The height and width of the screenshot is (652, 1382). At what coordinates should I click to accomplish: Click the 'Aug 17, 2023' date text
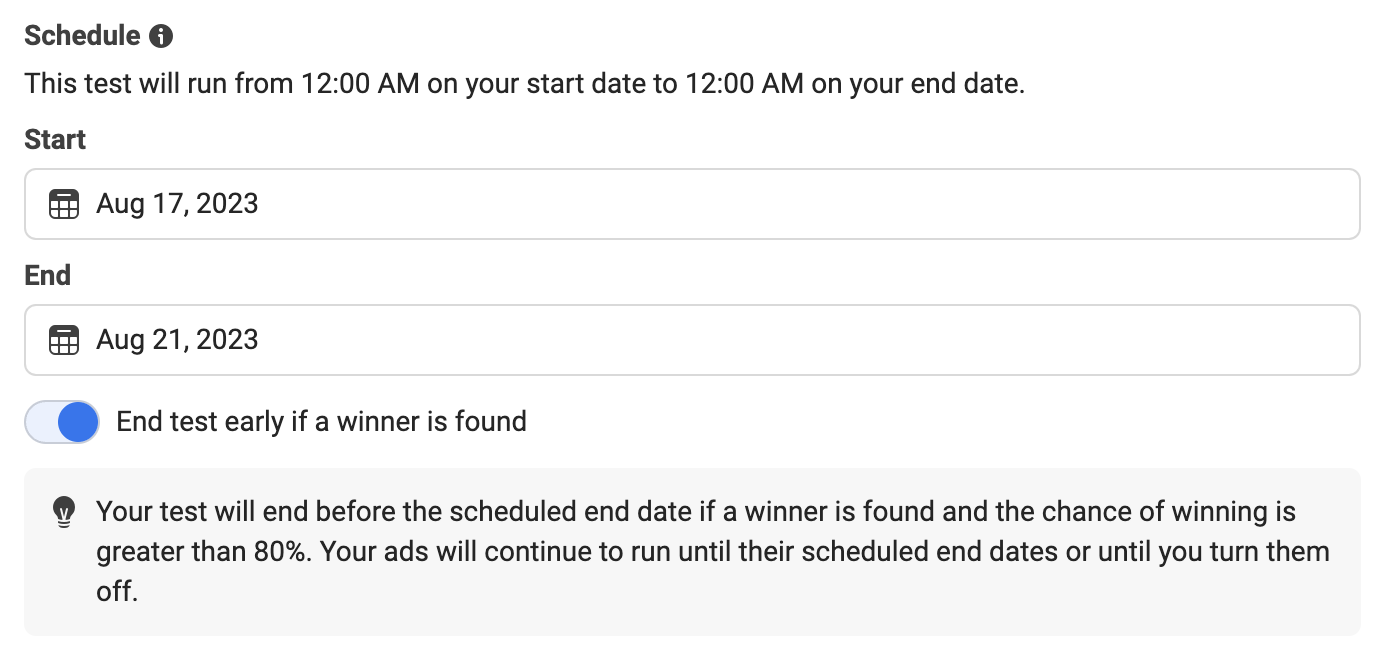(x=177, y=204)
